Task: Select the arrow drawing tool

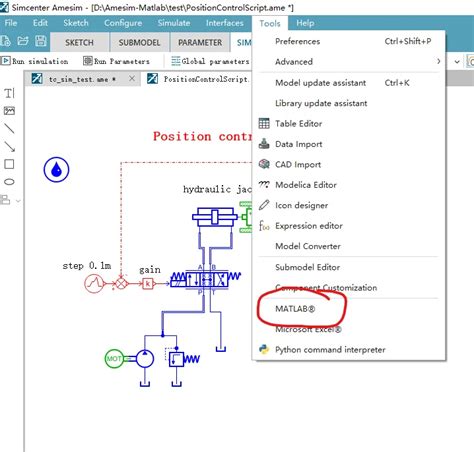Action: point(9,146)
